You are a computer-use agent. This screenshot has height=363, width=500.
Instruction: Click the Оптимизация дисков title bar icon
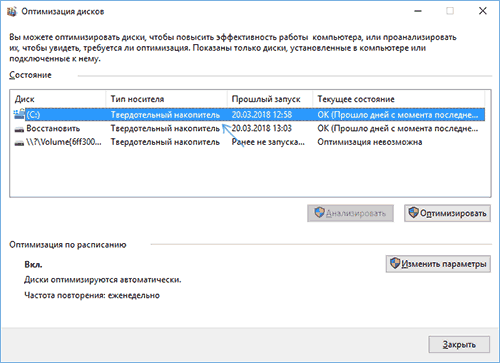click(12, 12)
